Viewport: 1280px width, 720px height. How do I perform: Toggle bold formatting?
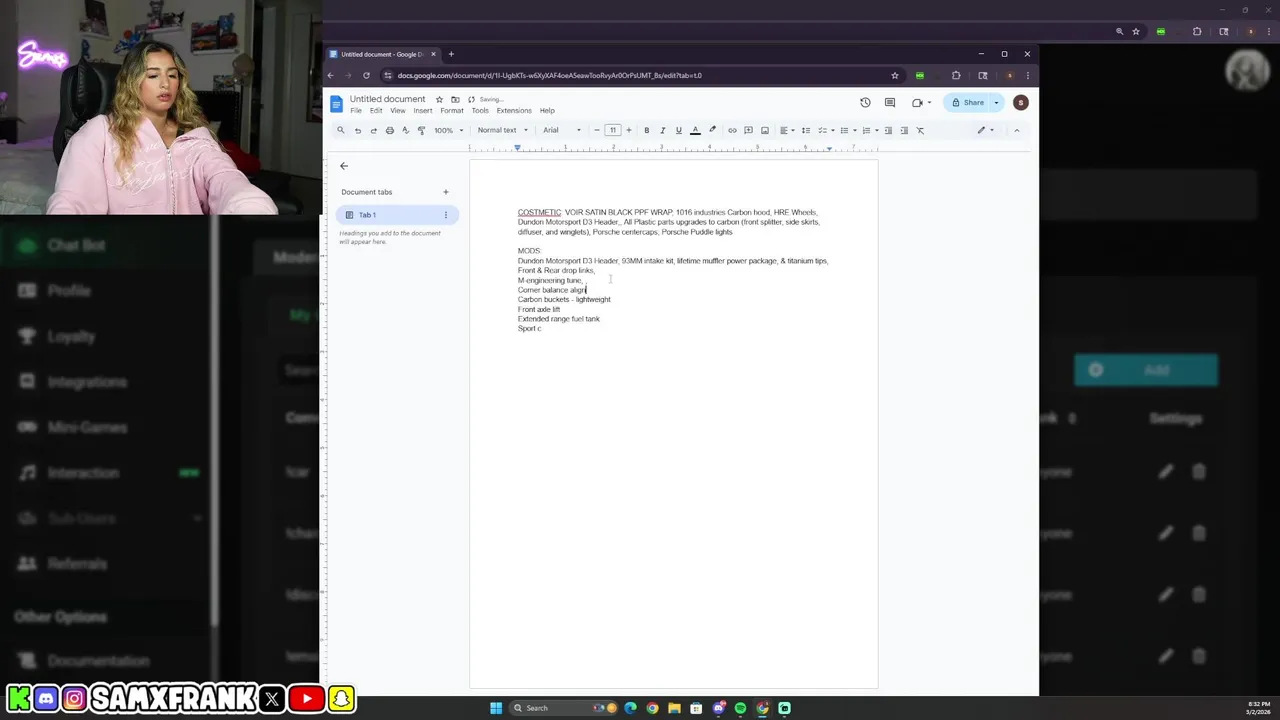pos(646,130)
